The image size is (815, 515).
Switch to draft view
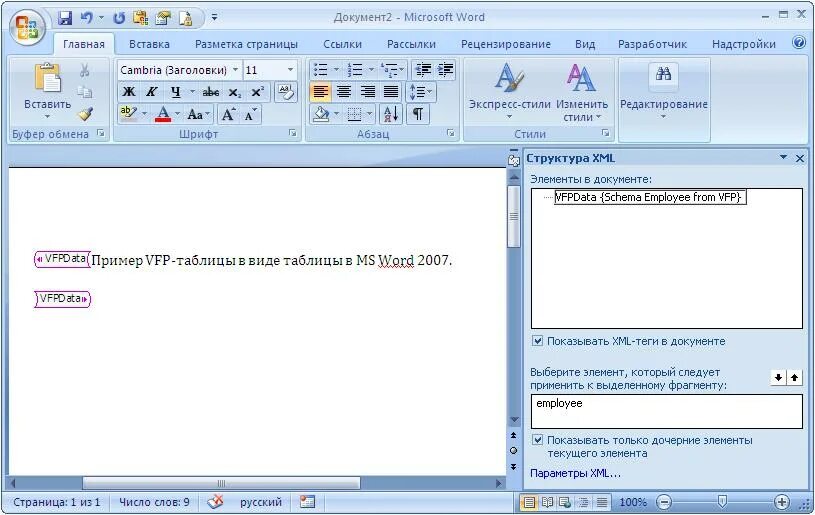coord(601,503)
